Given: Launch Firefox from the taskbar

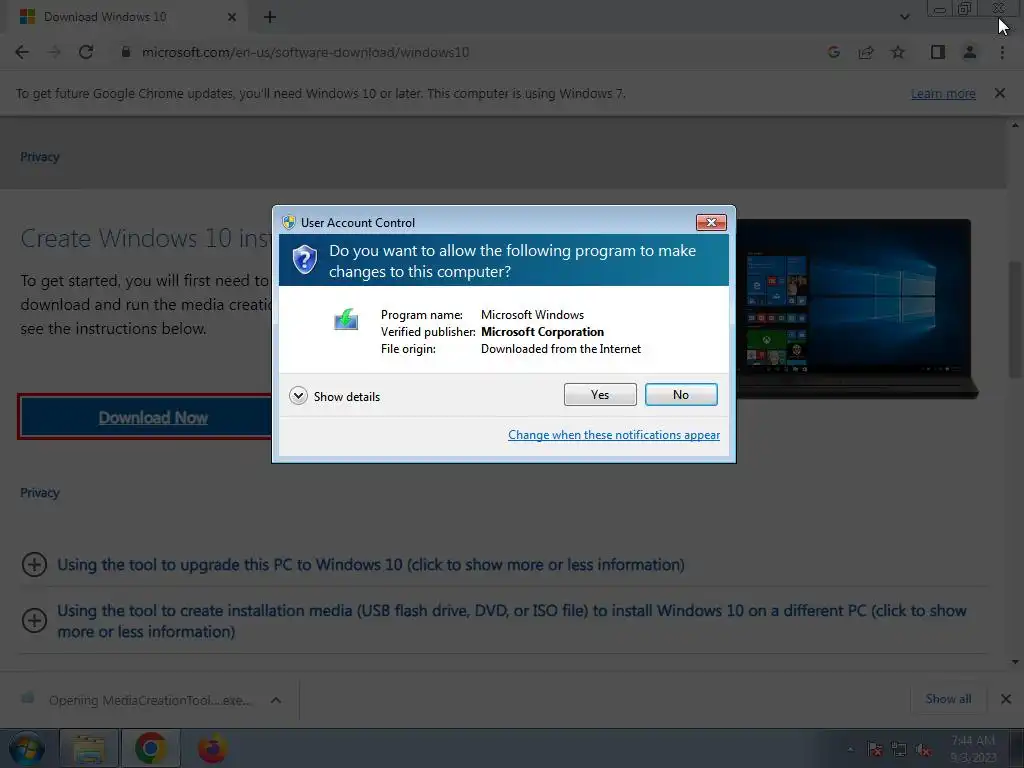Looking at the screenshot, I should click(212, 749).
